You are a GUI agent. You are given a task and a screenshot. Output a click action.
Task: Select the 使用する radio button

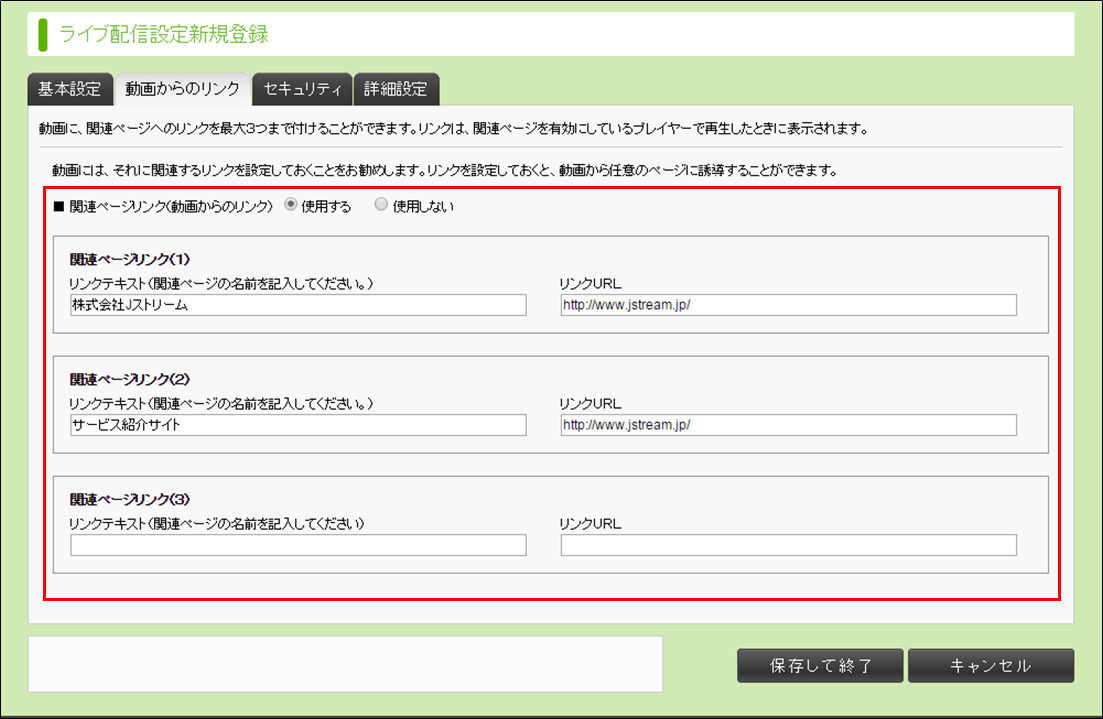coord(291,205)
